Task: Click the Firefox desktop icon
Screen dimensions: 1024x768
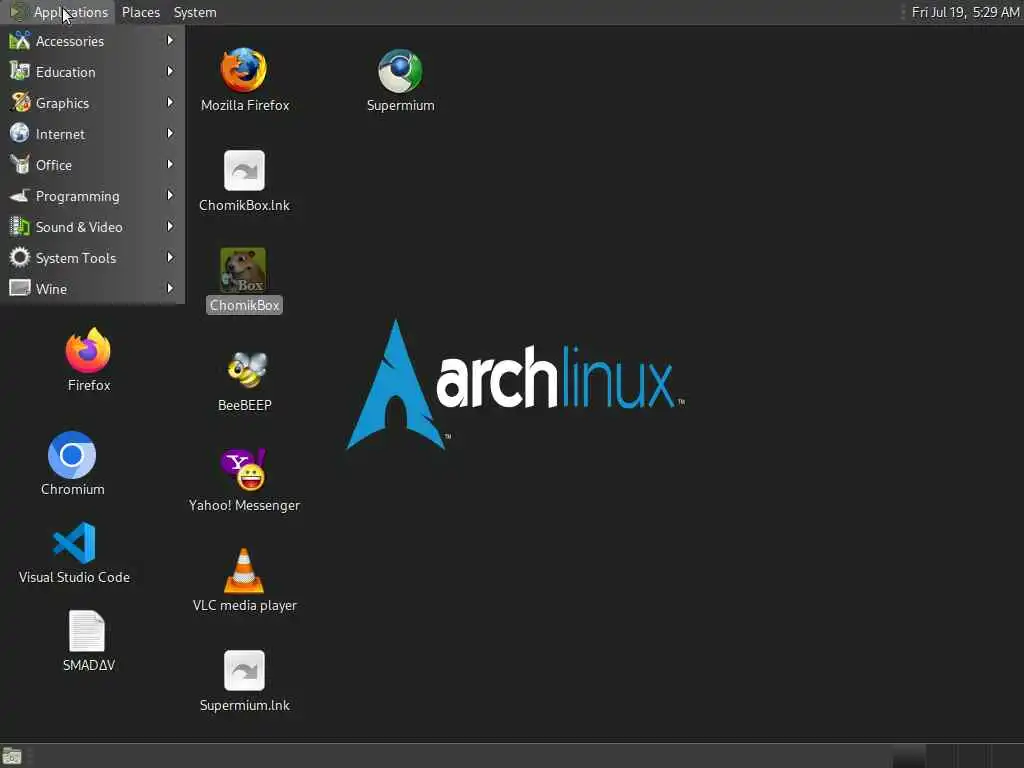Action: point(88,350)
